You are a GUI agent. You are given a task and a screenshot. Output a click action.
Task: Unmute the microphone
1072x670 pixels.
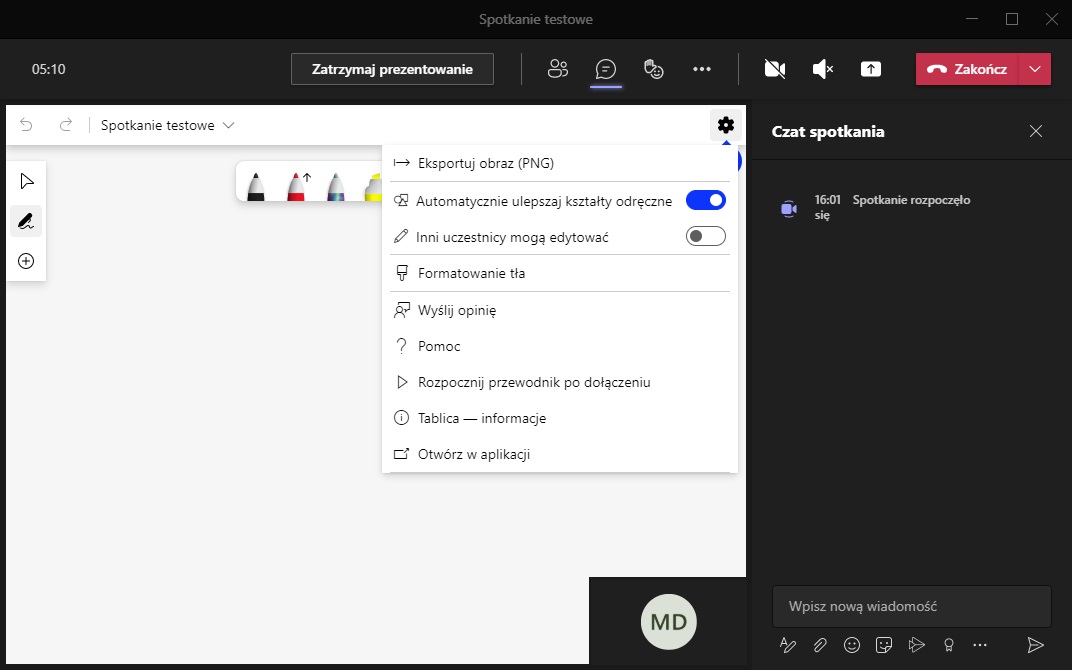pyautogui.click(x=822, y=69)
